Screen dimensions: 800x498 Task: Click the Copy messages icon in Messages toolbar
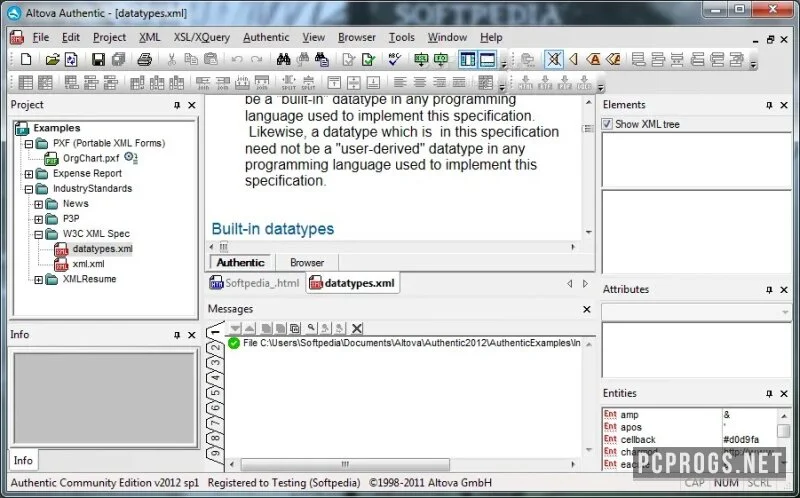coord(294,328)
